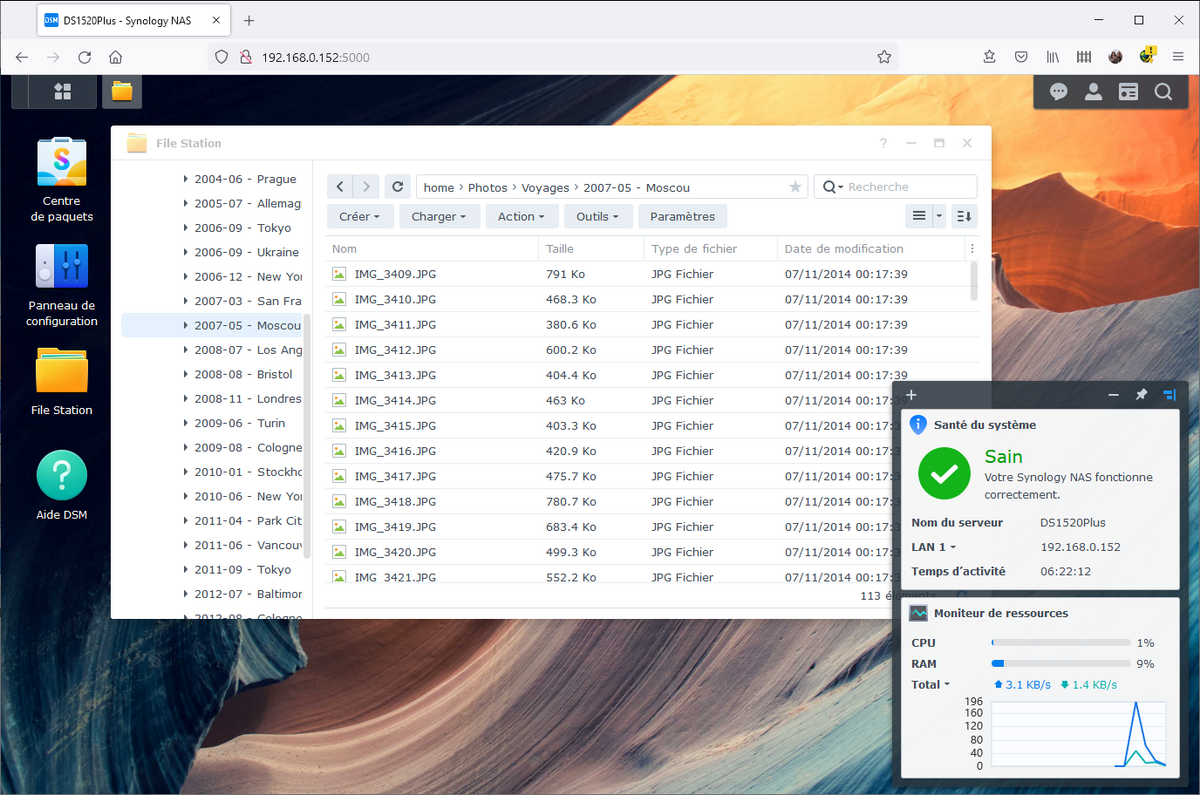Go back in File Station navigation
The image size is (1200, 795).
point(340,187)
